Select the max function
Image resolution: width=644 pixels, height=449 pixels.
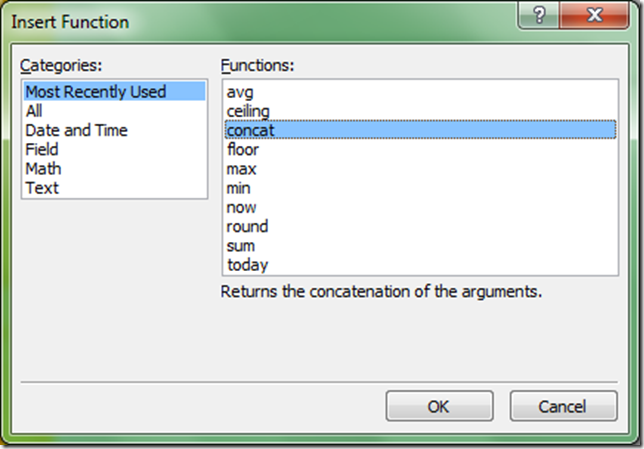(x=241, y=168)
